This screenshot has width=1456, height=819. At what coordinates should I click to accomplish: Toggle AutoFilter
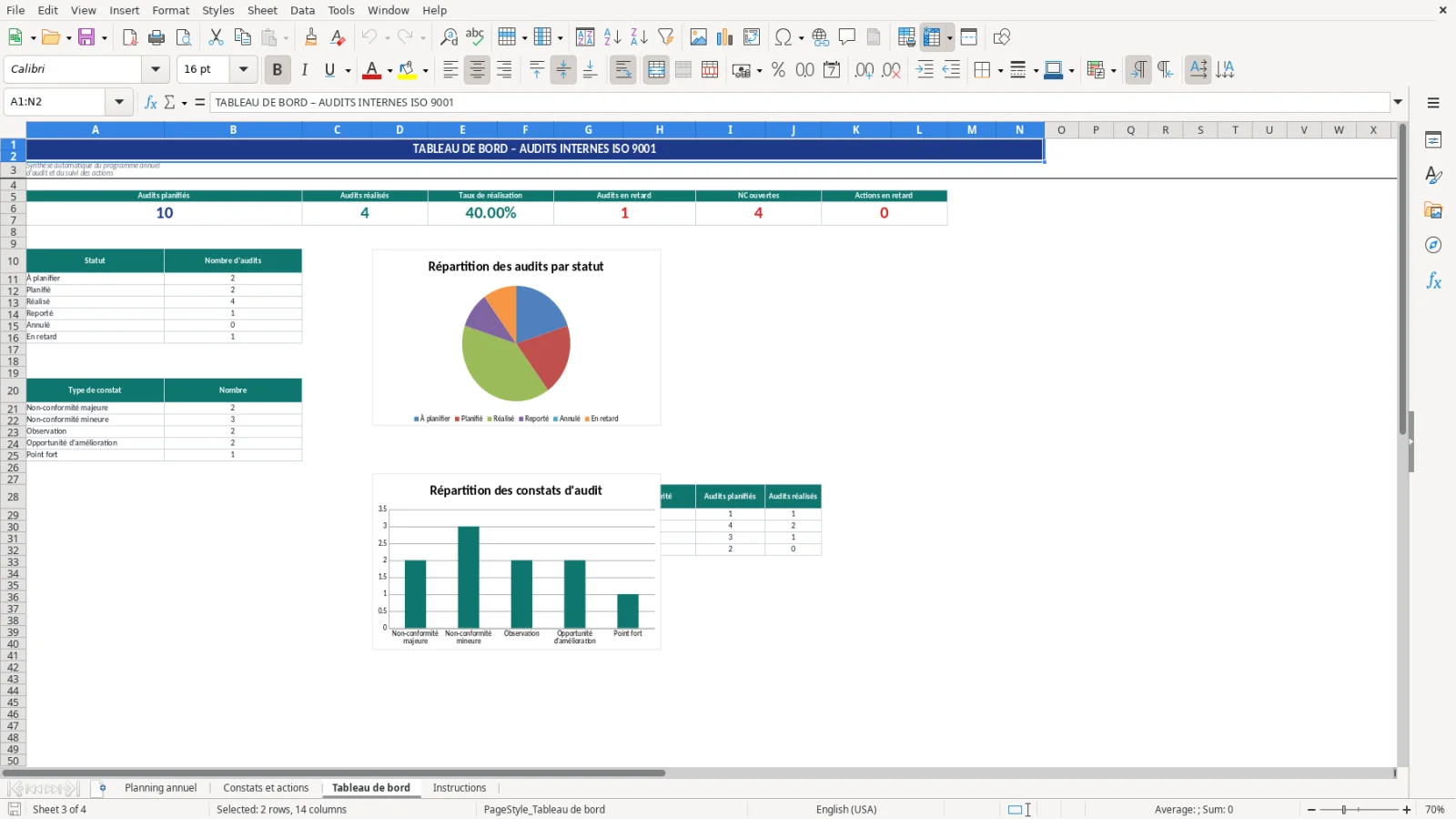666,37
